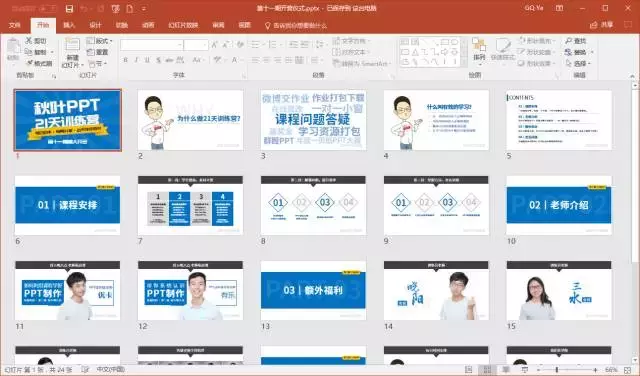The width and height of the screenshot is (640, 376).
Task: Click the Share (共享) button
Action: [x=602, y=25]
